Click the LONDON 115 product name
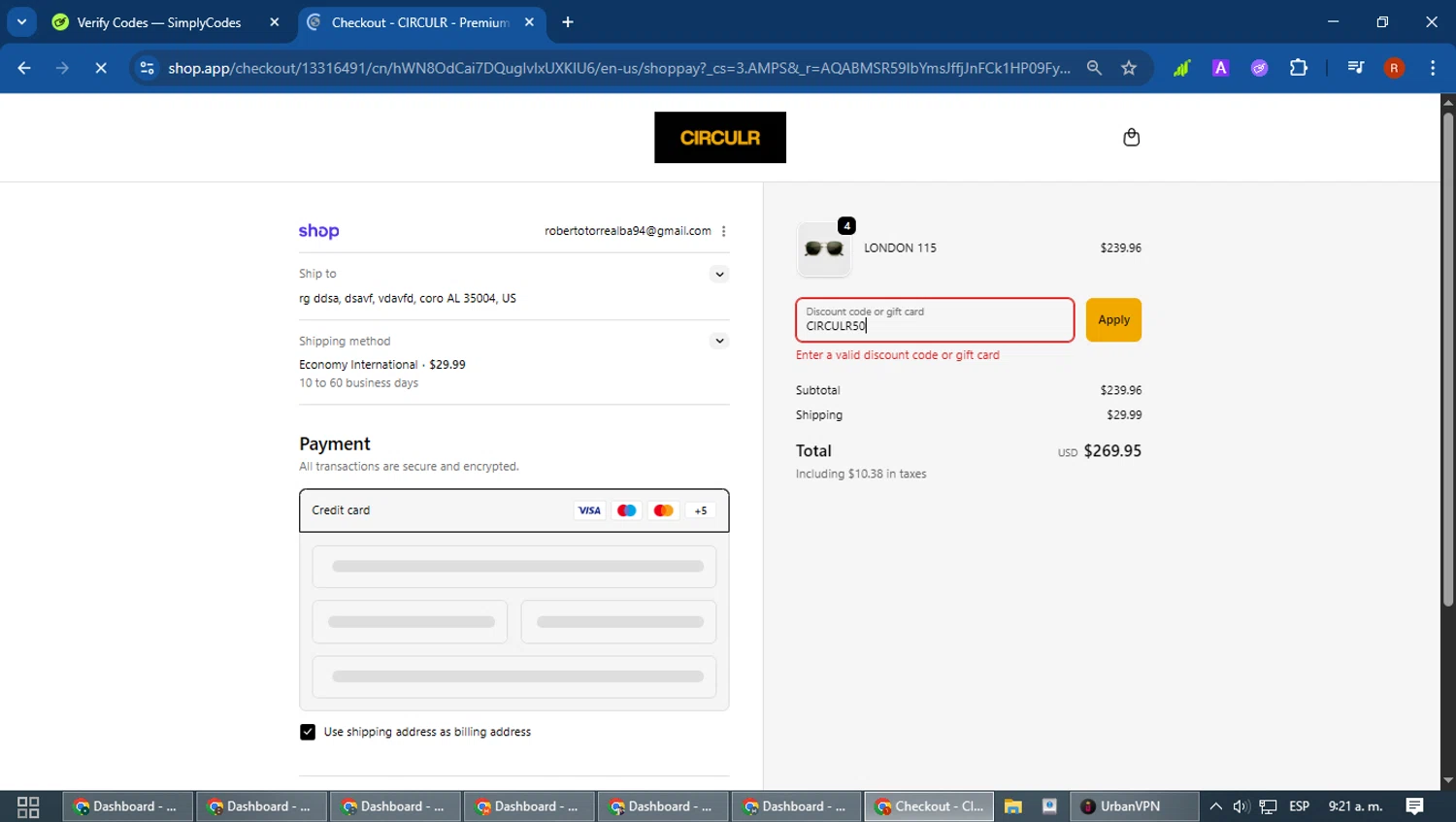The image size is (1456, 822). [900, 247]
